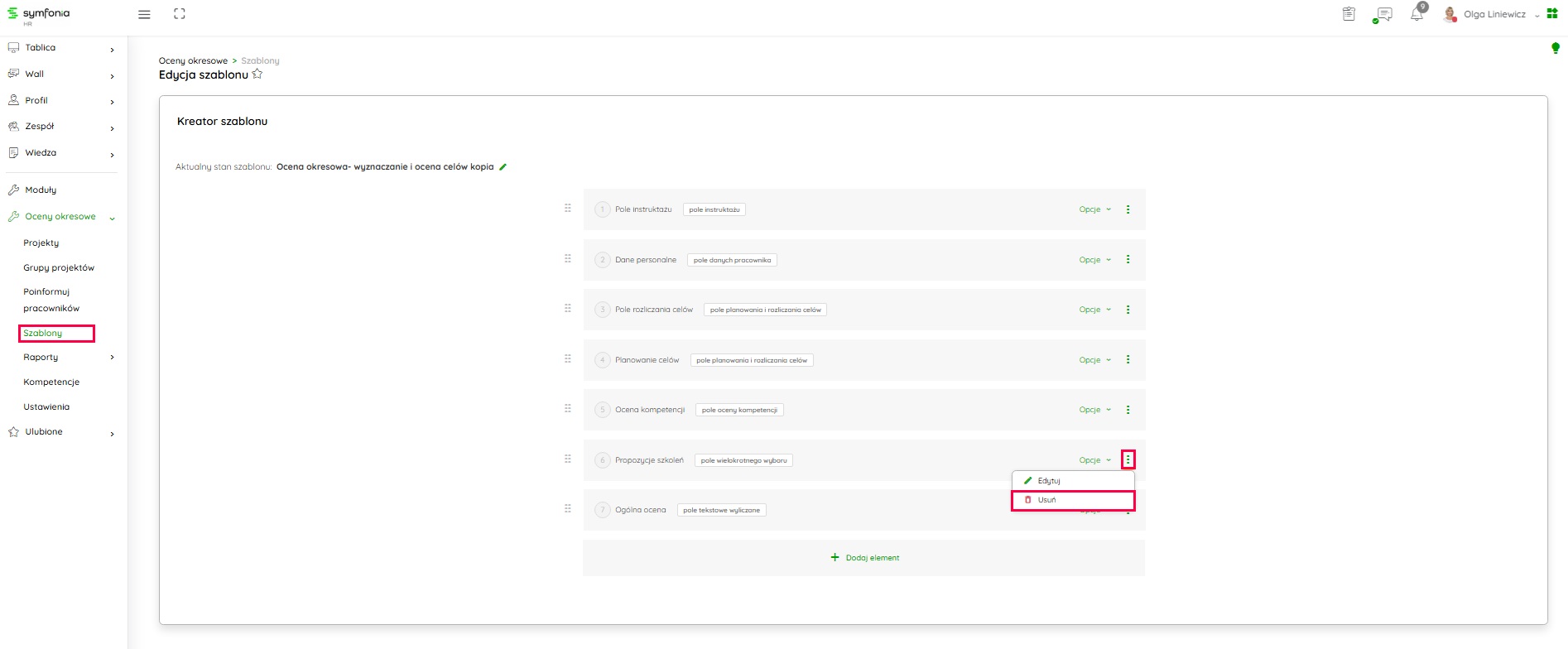
Task: Open the chat messages icon in header
Action: pos(1382,14)
